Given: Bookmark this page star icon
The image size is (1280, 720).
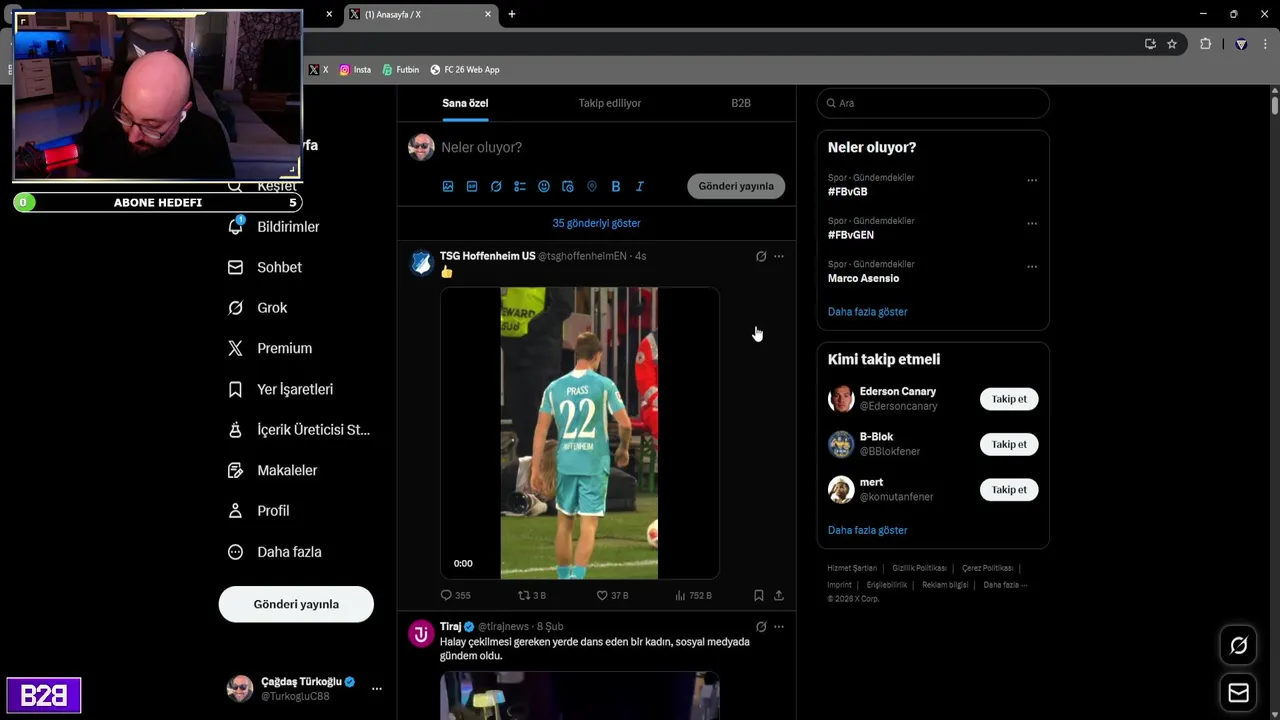Looking at the screenshot, I should click(1172, 44).
